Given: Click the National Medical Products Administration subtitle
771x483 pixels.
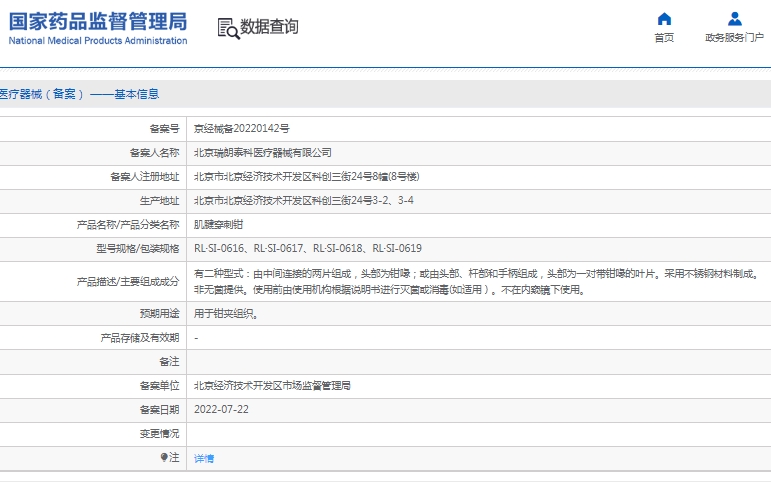Looking at the screenshot, I should coord(98,41).
